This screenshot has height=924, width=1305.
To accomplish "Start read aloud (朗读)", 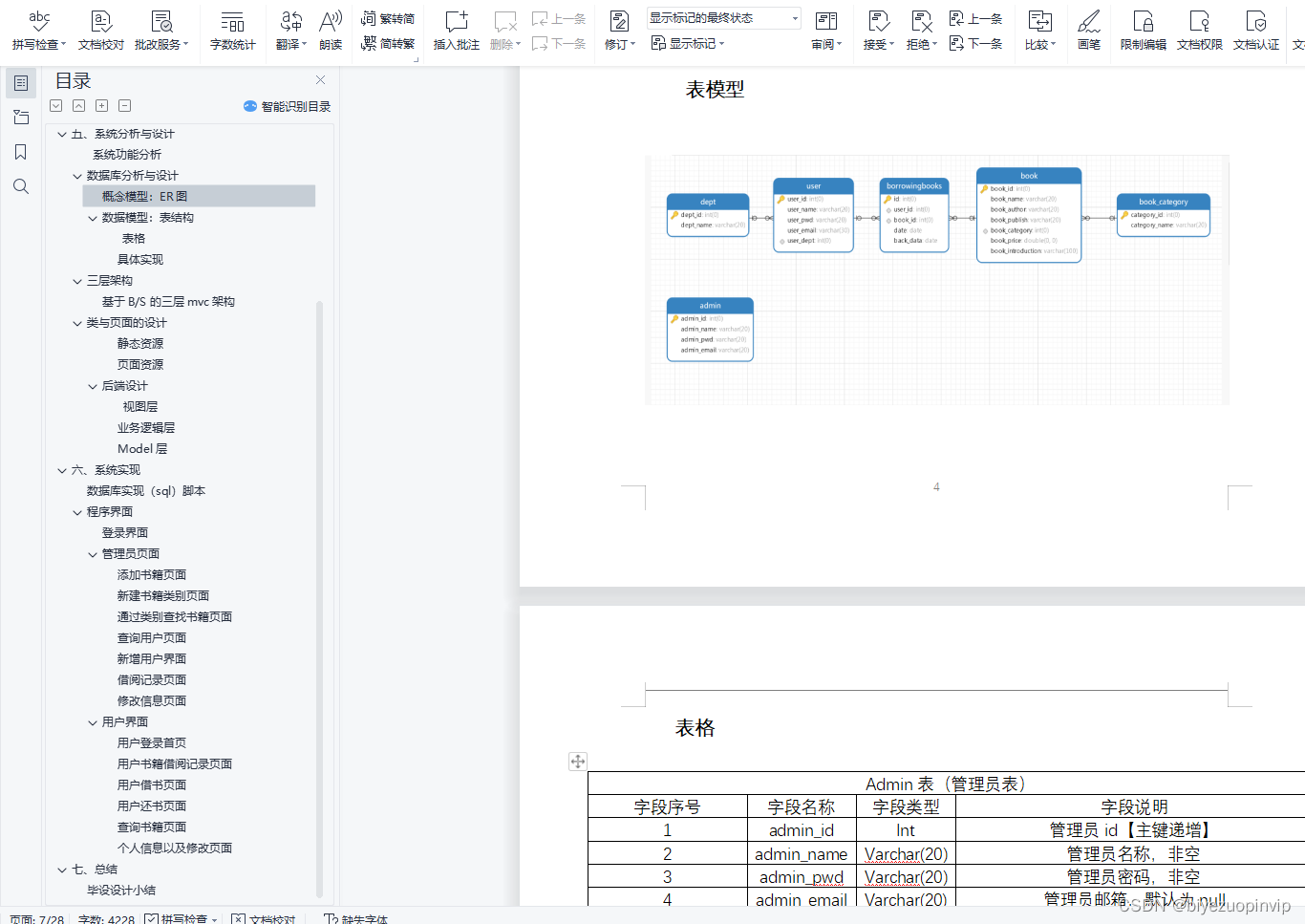I will [331, 29].
